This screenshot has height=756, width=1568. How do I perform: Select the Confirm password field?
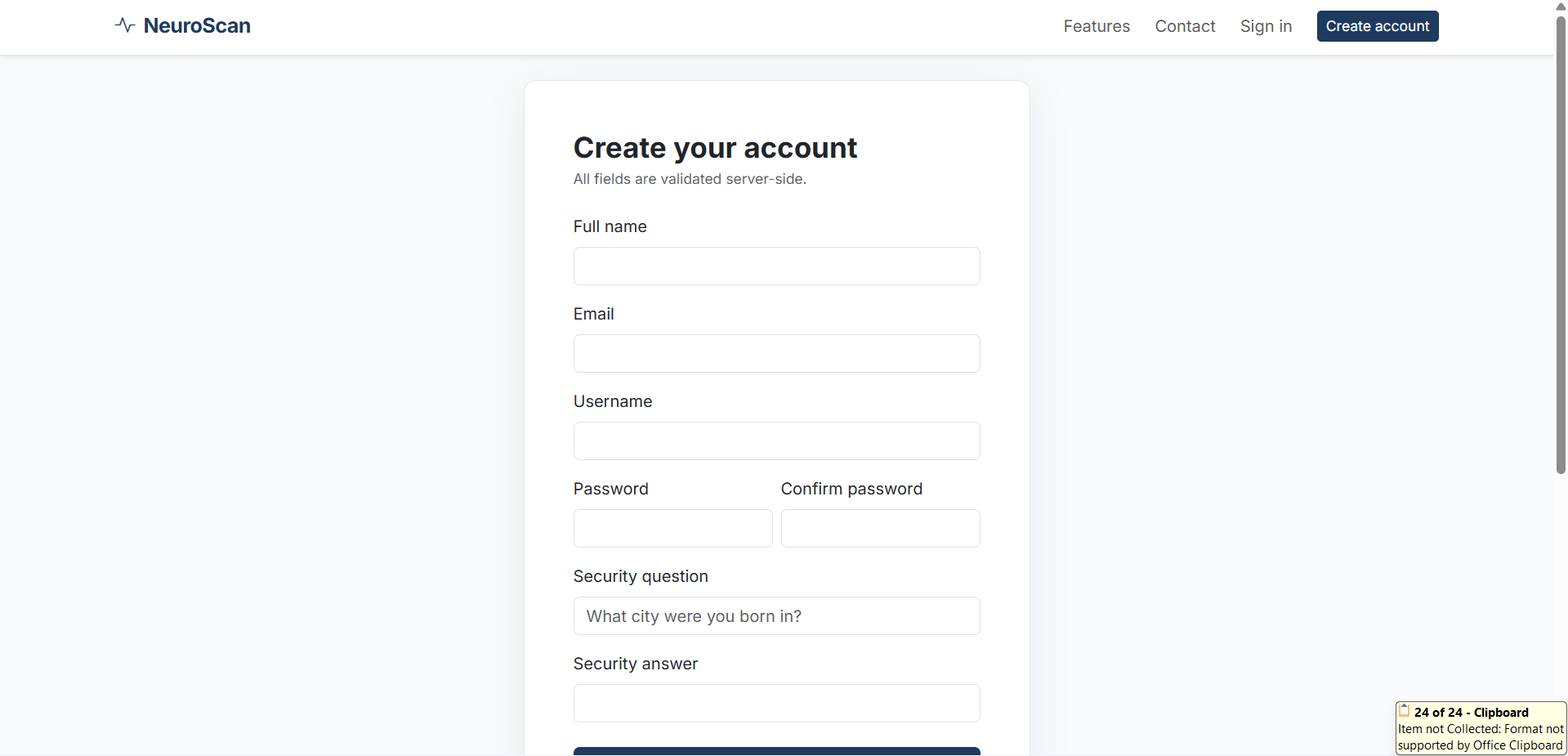(880, 529)
